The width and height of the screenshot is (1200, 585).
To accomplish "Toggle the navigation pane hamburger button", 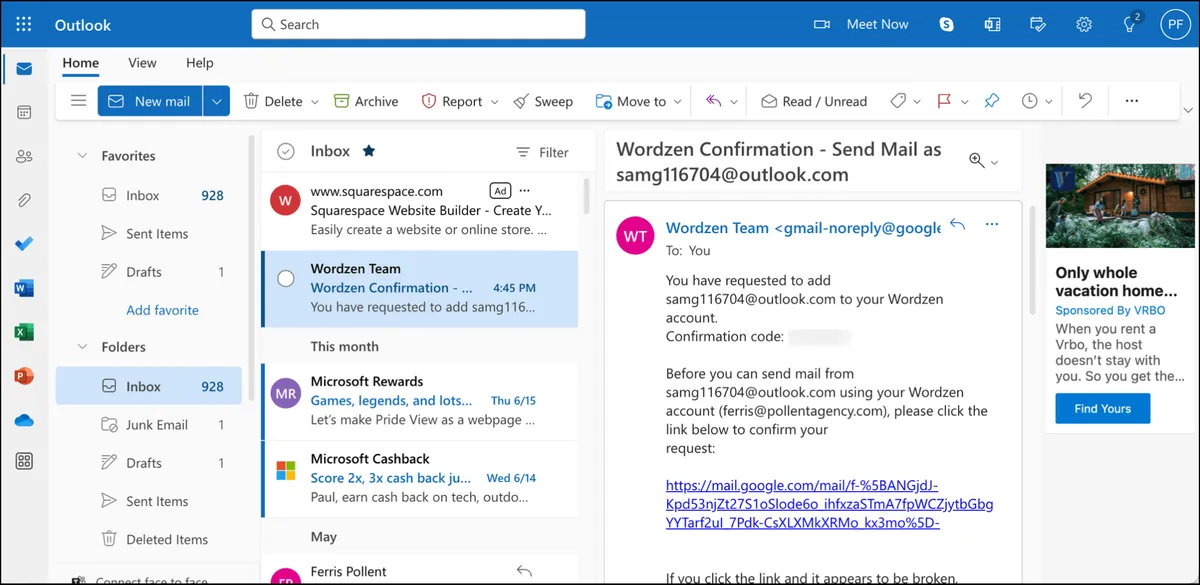I will [x=79, y=101].
